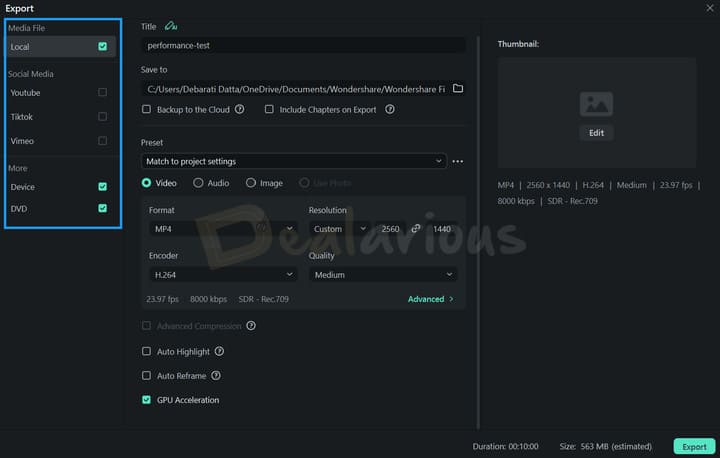720x458 pixels.
Task: Open preset more options (three dots)
Action: 457,161
